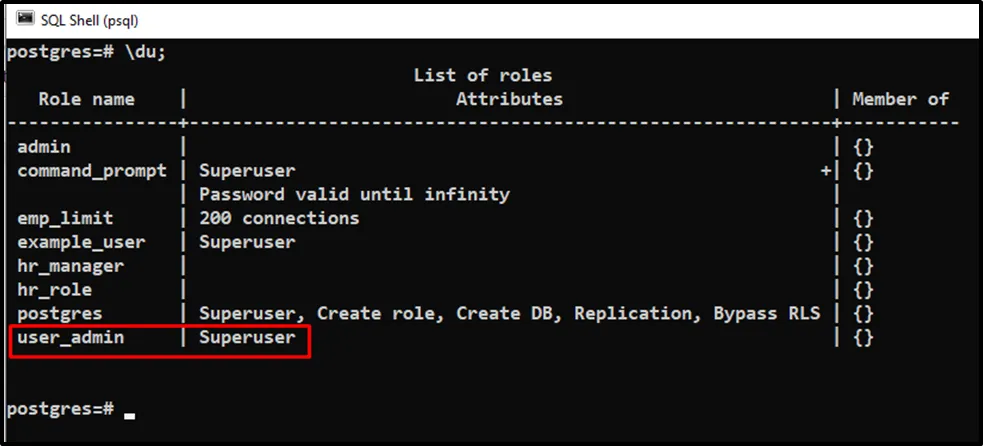Select the command_prompt role name
This screenshot has height=446, width=983.
92,171
